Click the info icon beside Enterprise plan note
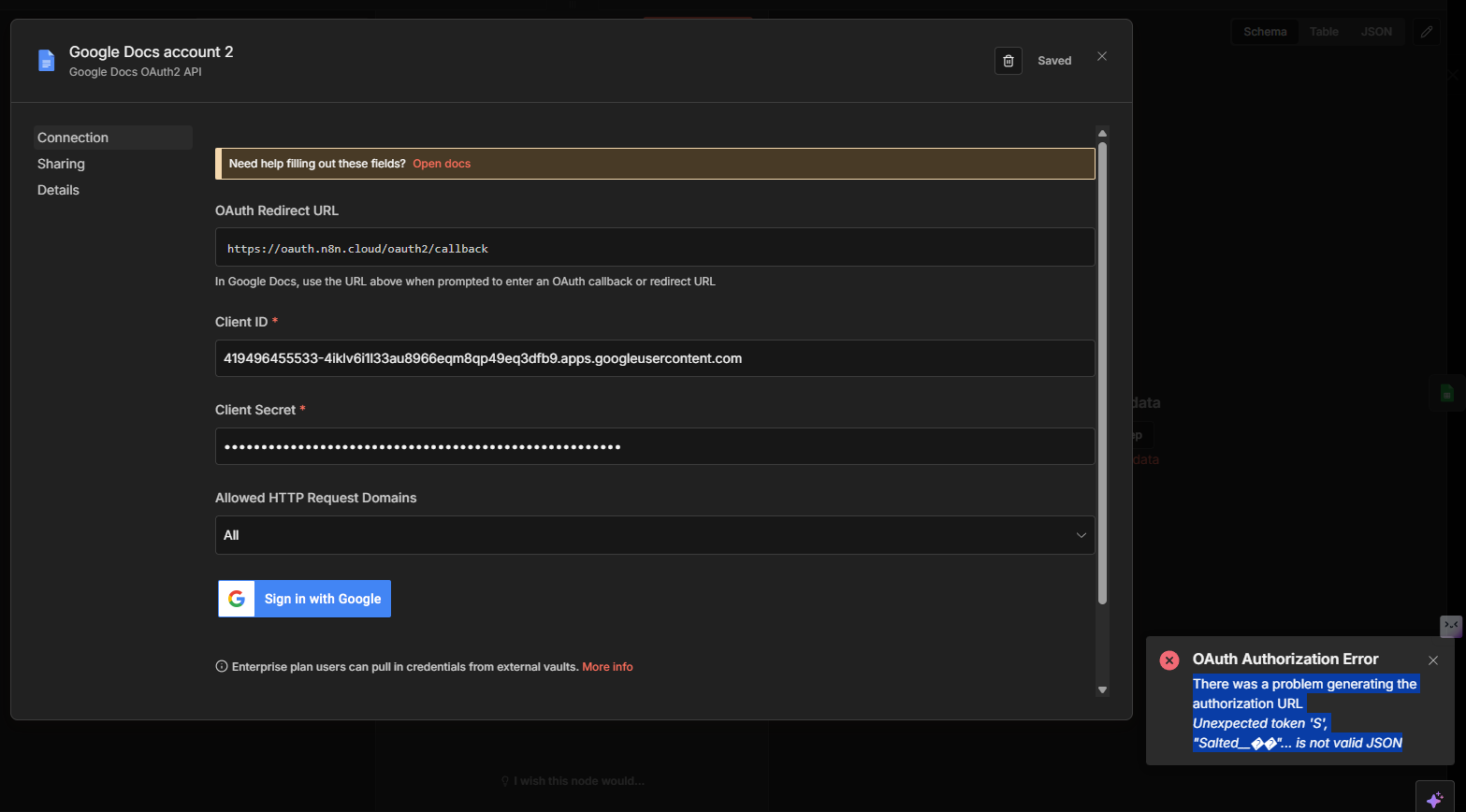This screenshot has height=812, width=1466. (x=222, y=667)
